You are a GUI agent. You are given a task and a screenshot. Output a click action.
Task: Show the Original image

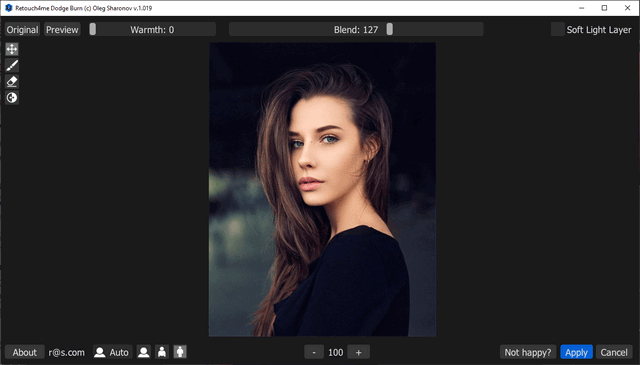pyautogui.click(x=22, y=29)
